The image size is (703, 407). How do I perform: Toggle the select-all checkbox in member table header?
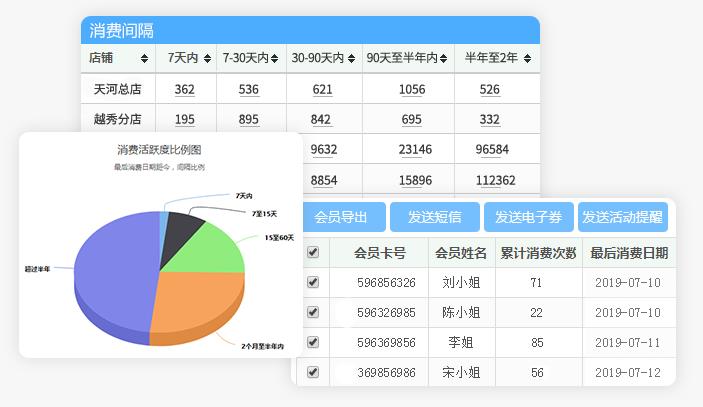313,253
